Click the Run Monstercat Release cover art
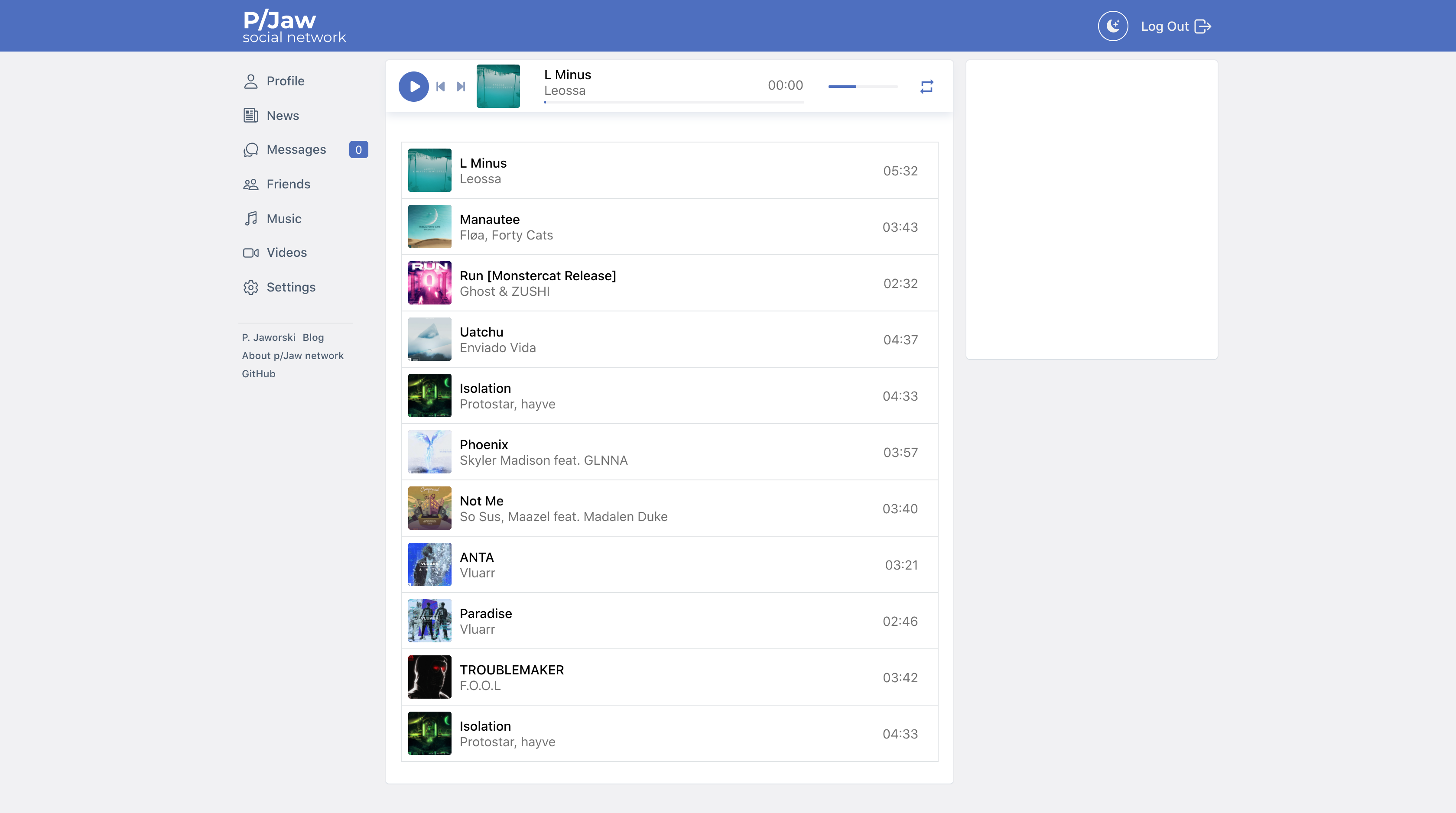Image resolution: width=1456 pixels, height=813 pixels. click(429, 282)
